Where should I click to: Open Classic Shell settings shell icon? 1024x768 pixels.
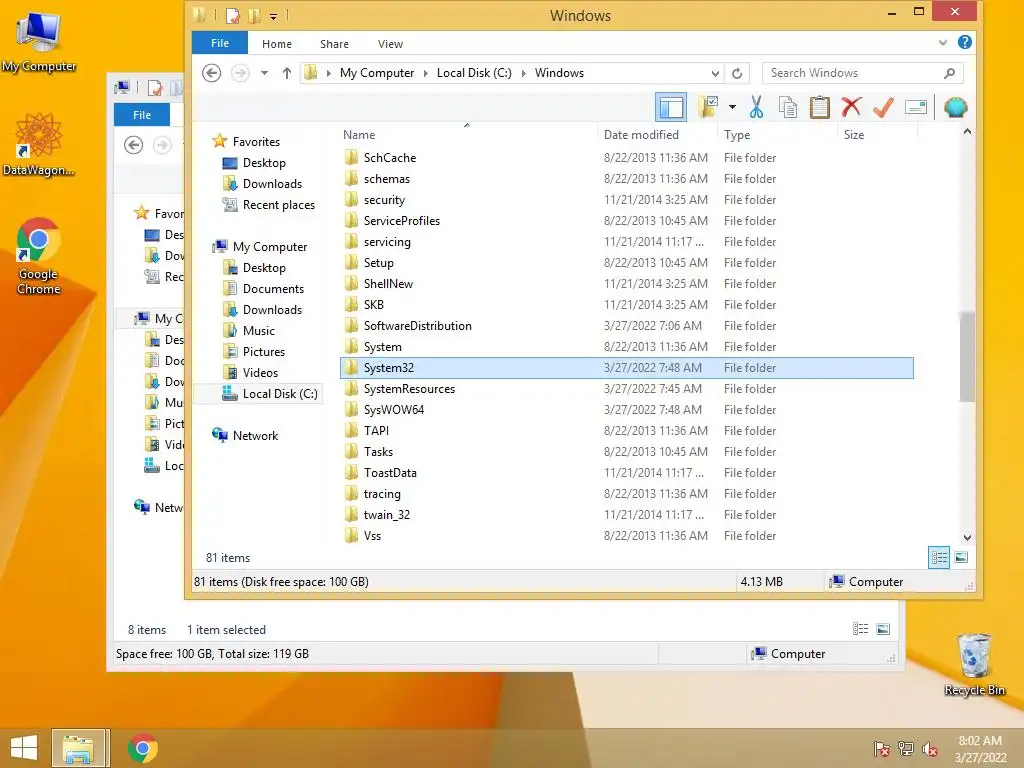click(x=955, y=107)
